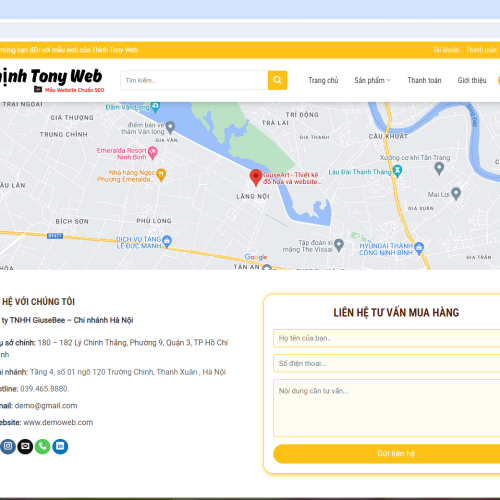
Task: Click the Tập đoàn xi măng The Vissai marker
Action: pos(339,245)
